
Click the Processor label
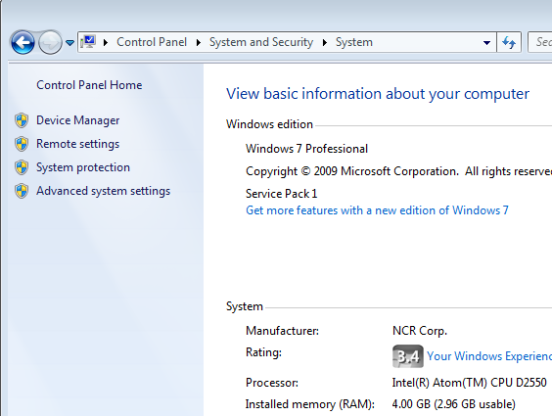point(272,383)
